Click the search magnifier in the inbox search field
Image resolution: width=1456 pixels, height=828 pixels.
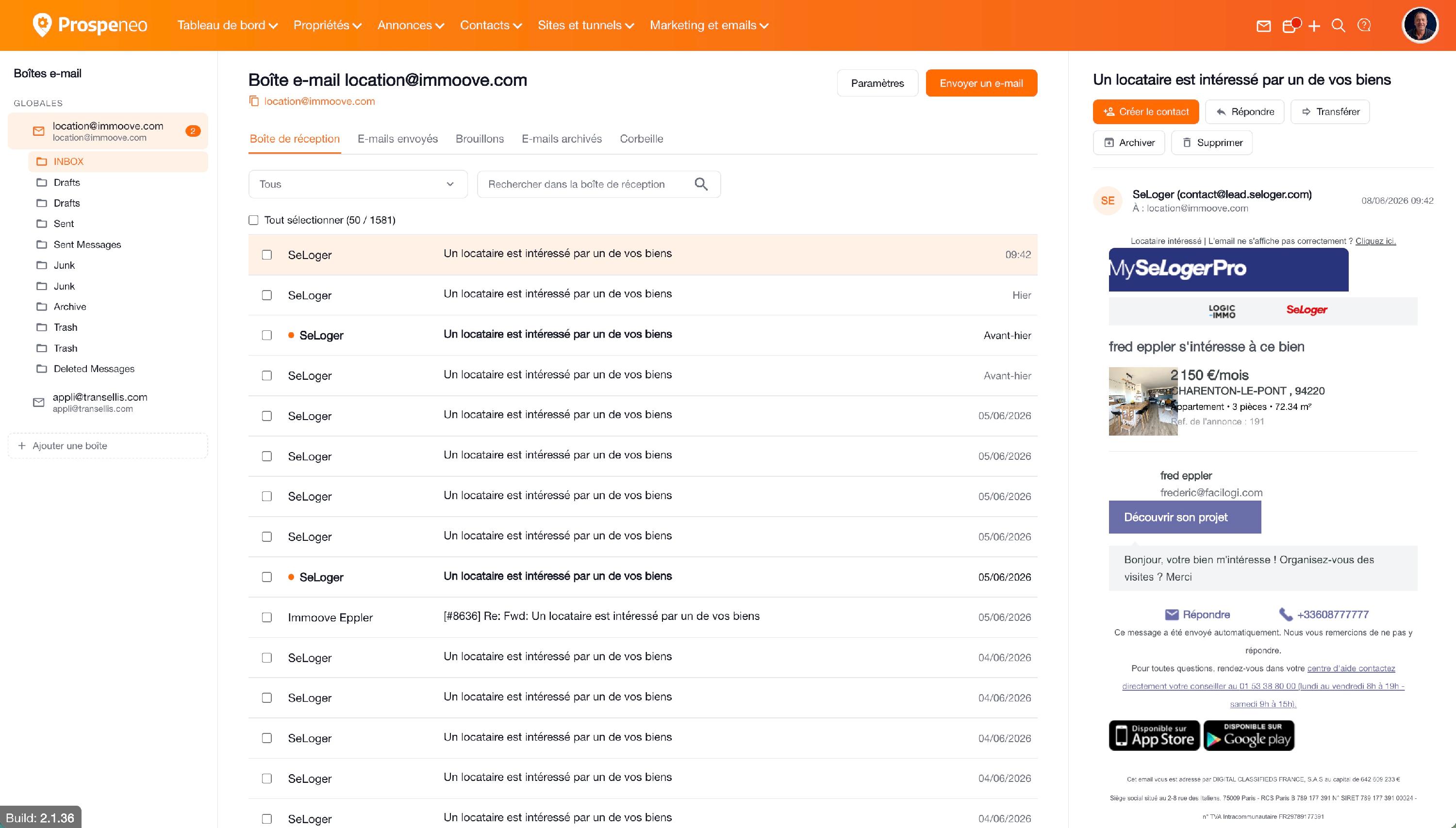click(701, 184)
